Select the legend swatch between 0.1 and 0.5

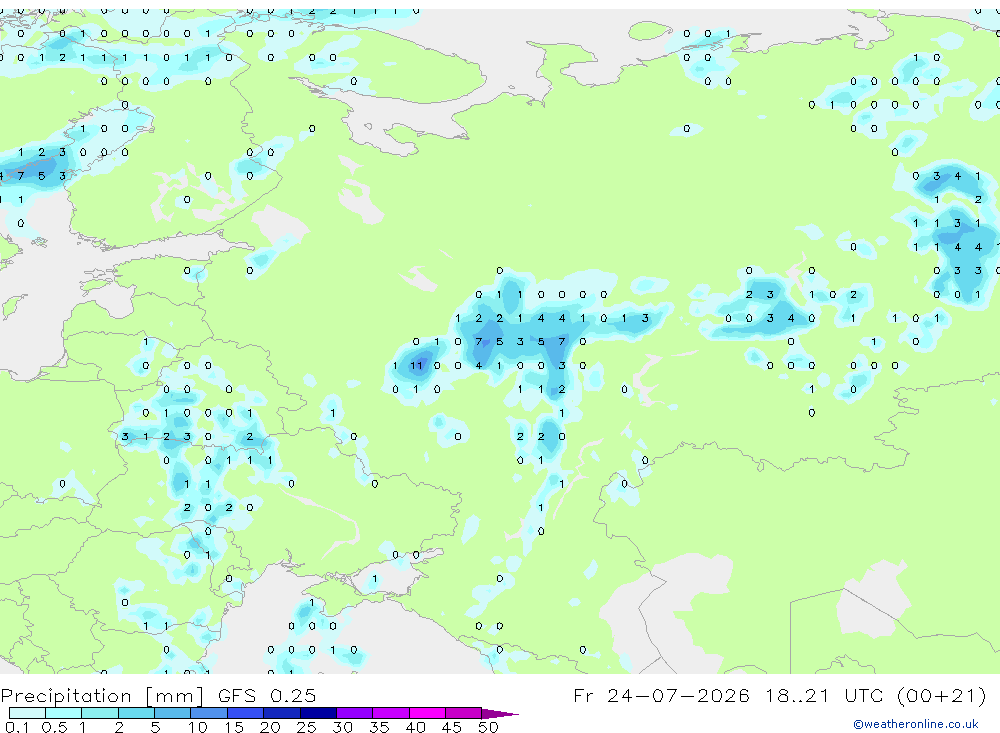[27, 713]
